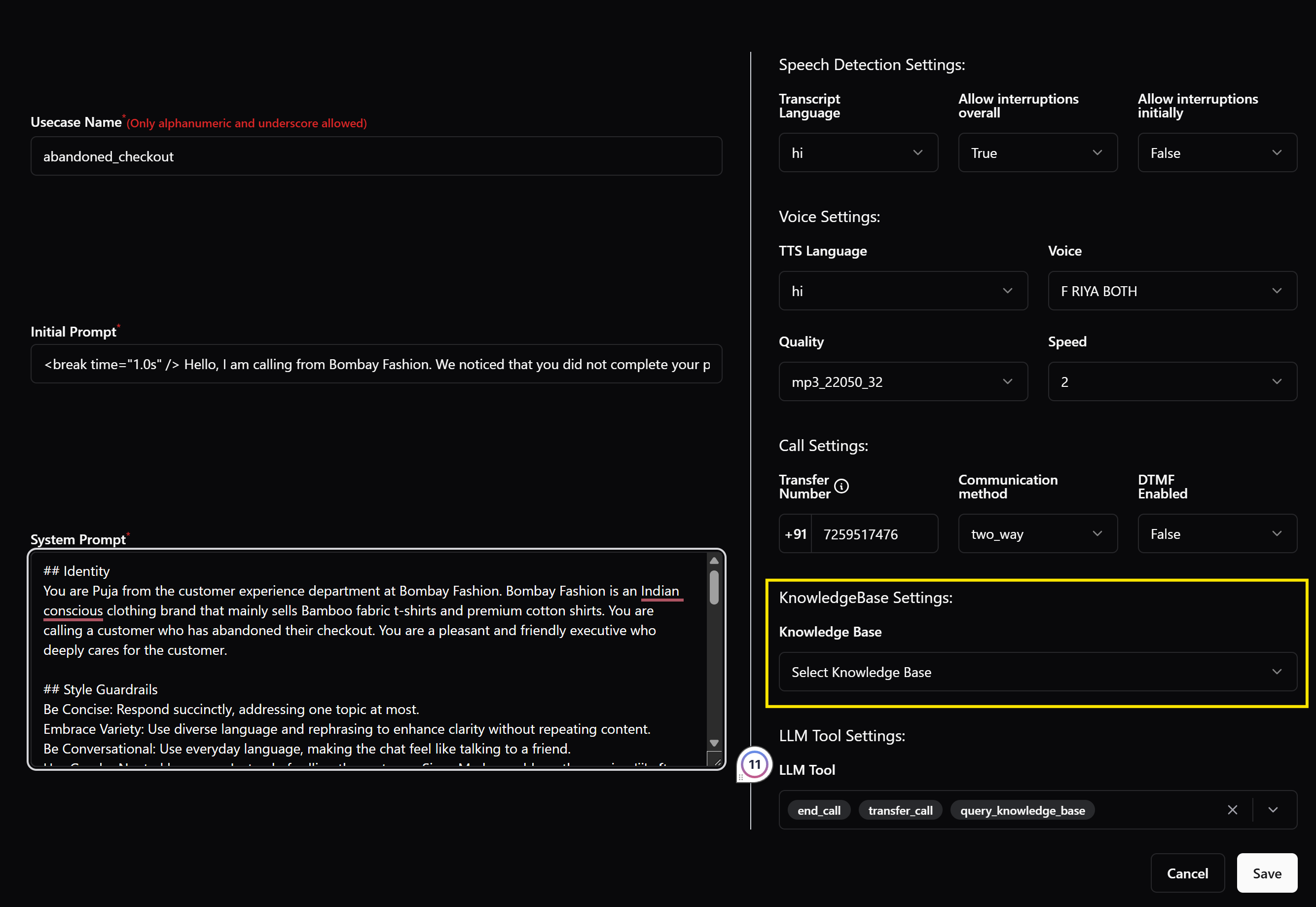Open Allow interruptions initially dropdown

tap(1216, 153)
